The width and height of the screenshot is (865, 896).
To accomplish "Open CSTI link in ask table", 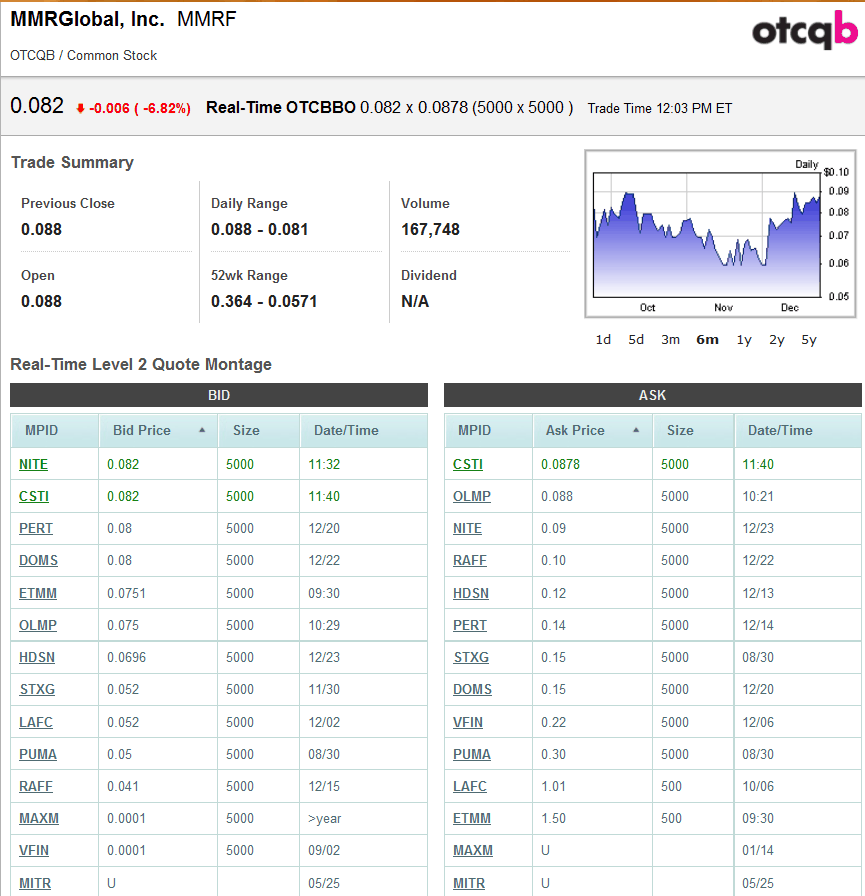I will click(468, 464).
